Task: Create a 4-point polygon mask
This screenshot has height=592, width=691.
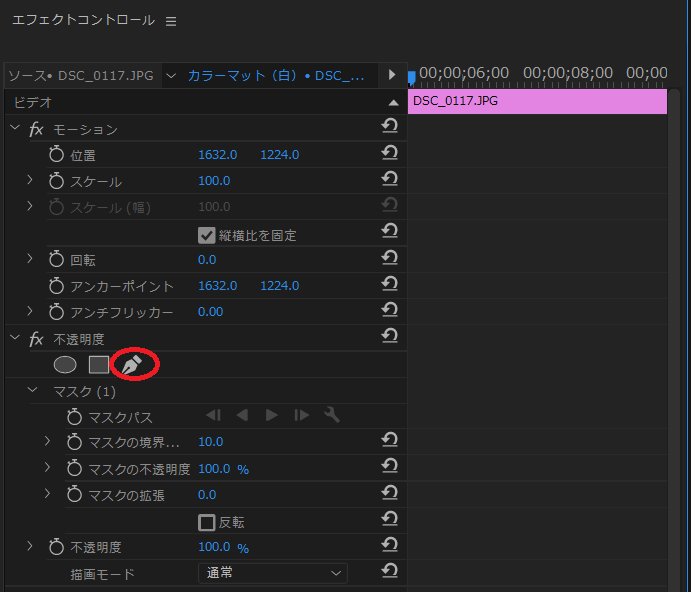Action: tap(98, 365)
